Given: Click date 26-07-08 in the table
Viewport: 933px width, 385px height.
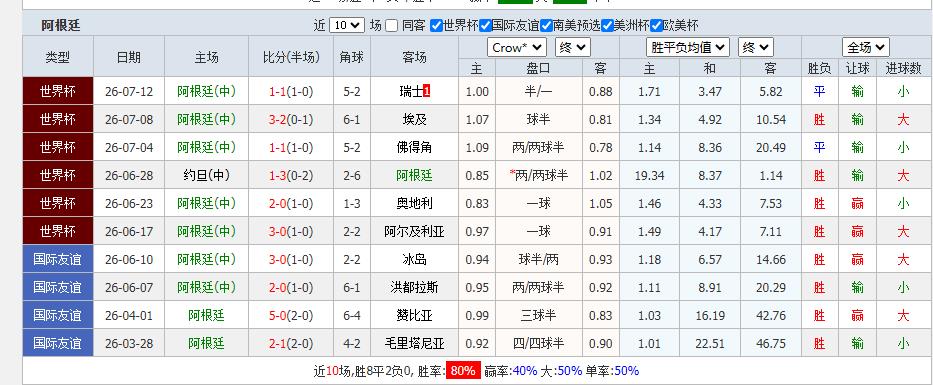Looking at the screenshot, I should click(129, 120).
